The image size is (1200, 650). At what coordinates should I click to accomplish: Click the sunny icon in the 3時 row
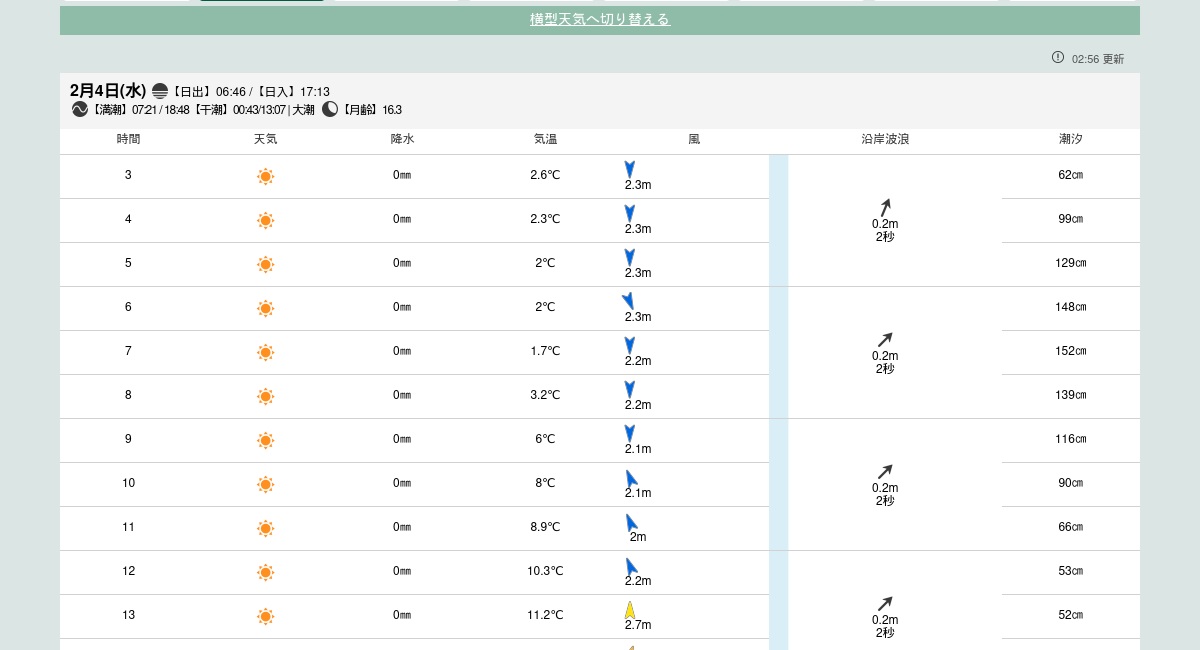click(x=265, y=177)
